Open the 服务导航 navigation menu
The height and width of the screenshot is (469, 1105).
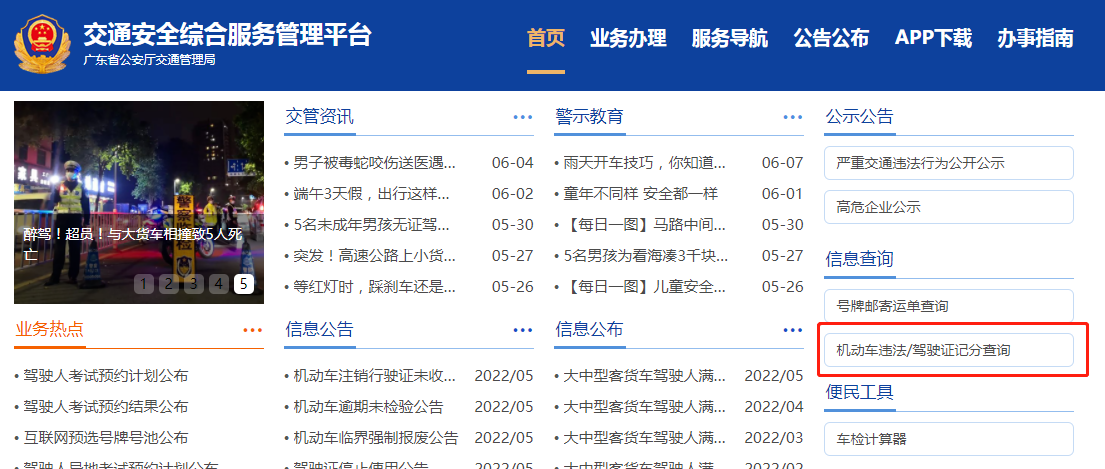click(x=730, y=39)
